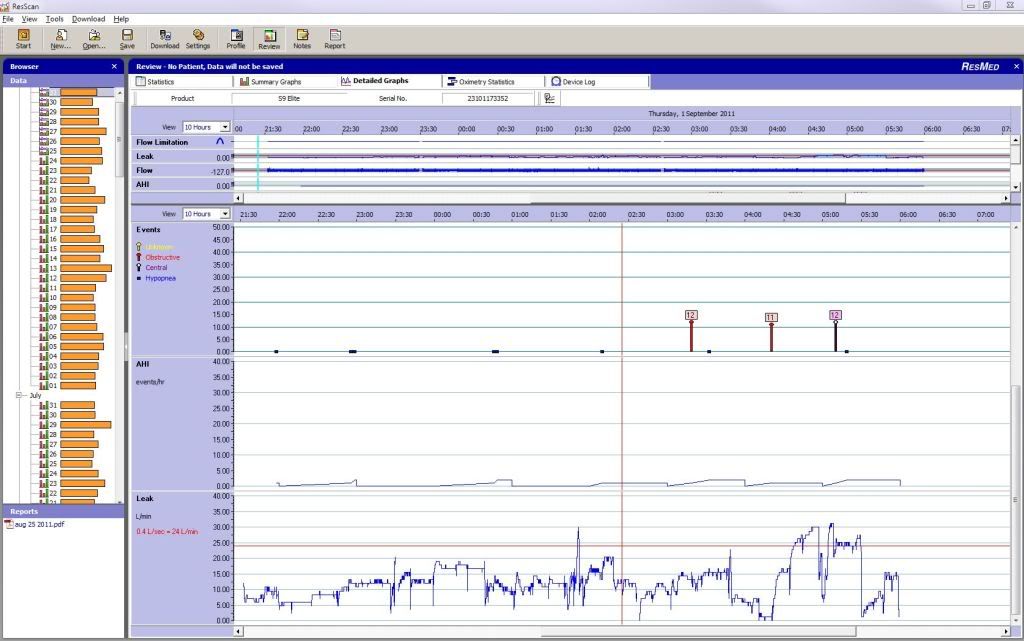
Task: Switch to the Oximetry Statistics tab
Action: click(494, 82)
